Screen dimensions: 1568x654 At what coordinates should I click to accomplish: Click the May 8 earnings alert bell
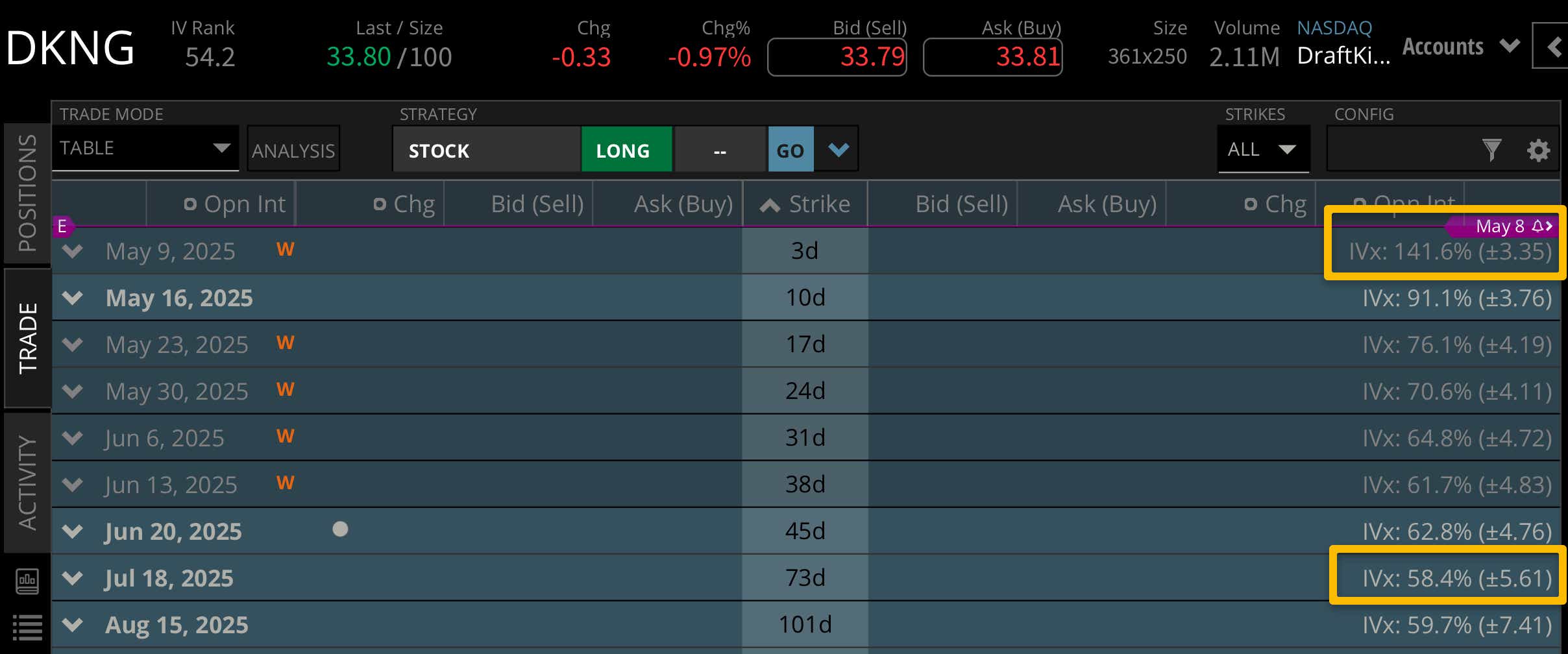tap(1537, 226)
